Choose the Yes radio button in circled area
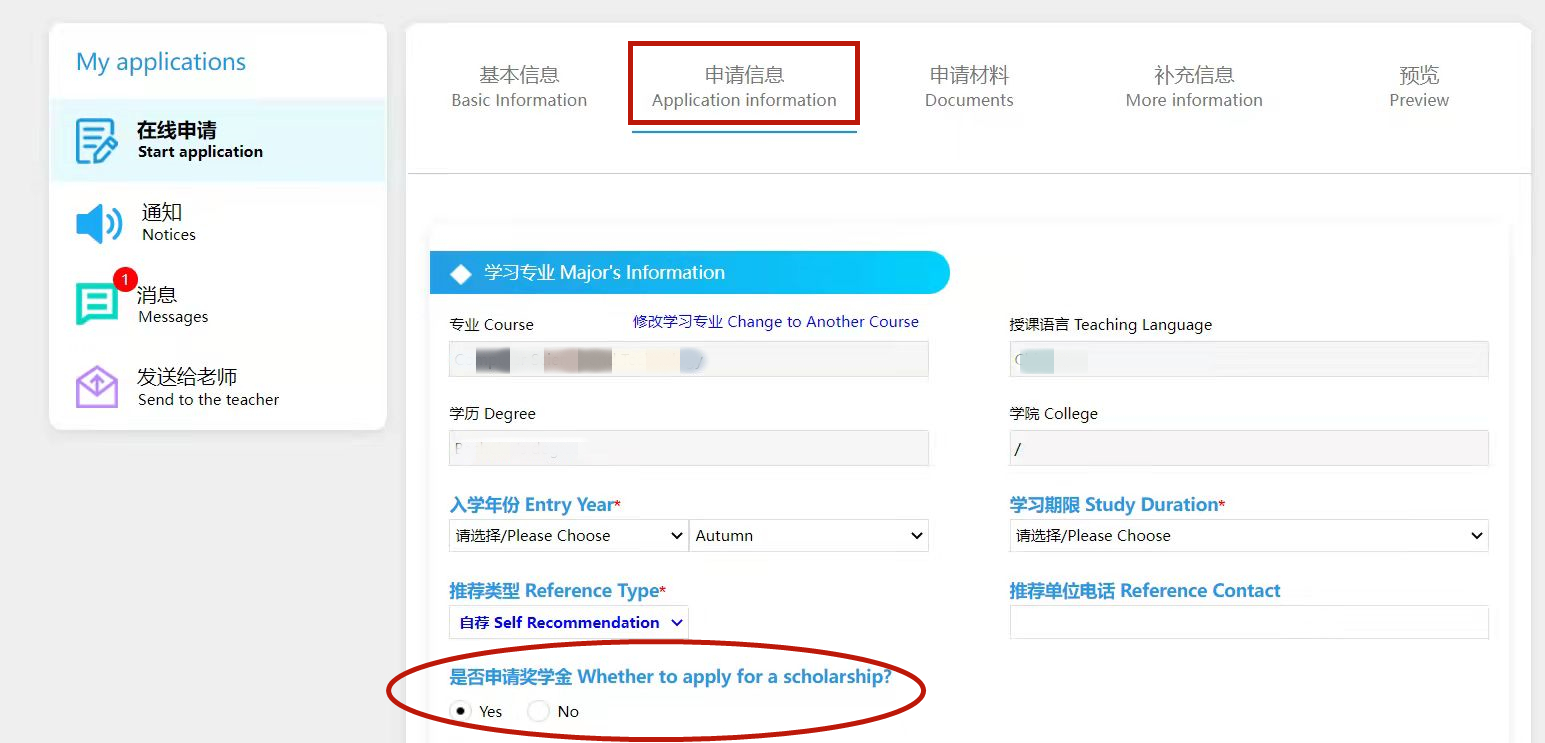Image resolution: width=1545 pixels, height=743 pixels. point(459,711)
